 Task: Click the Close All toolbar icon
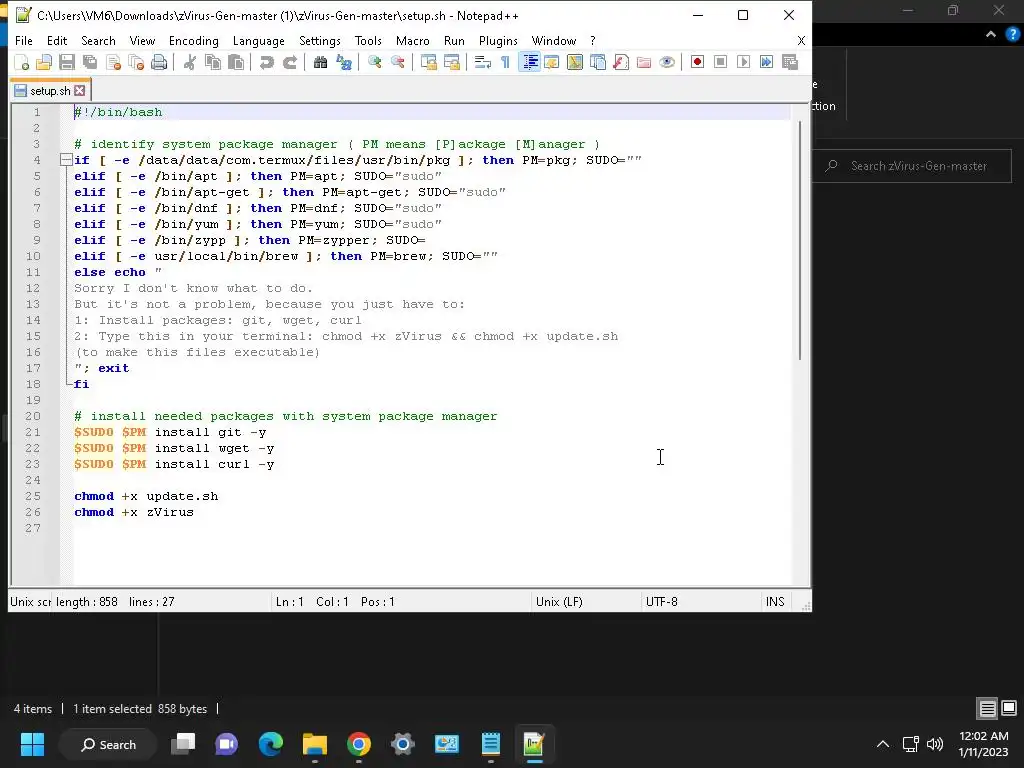click(136, 62)
